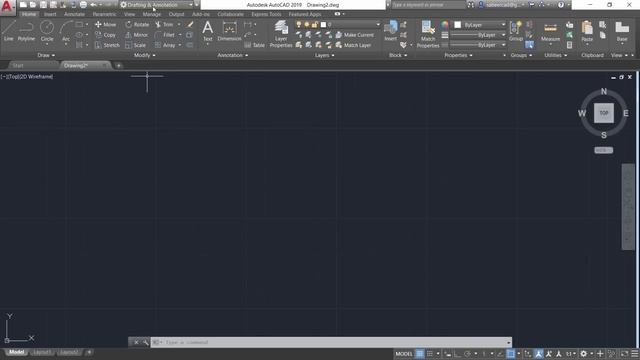Screen dimensions: 640x360
Task: Click the Insert block icon
Action: tap(391, 31)
